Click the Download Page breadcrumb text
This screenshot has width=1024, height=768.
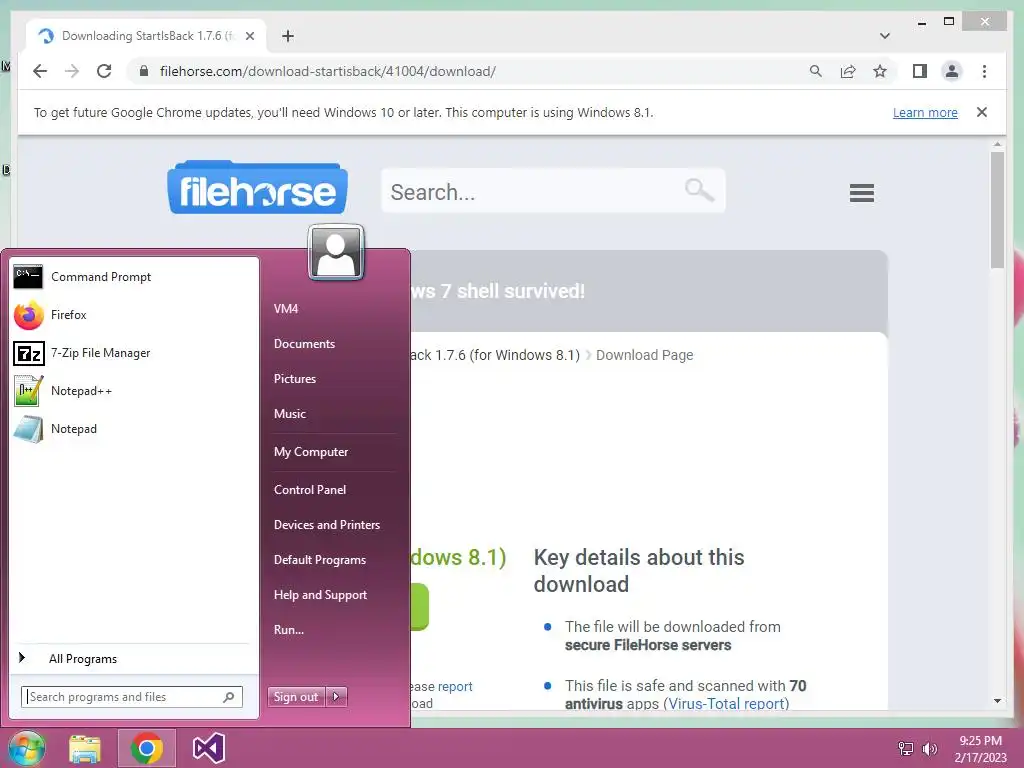pyautogui.click(x=645, y=355)
